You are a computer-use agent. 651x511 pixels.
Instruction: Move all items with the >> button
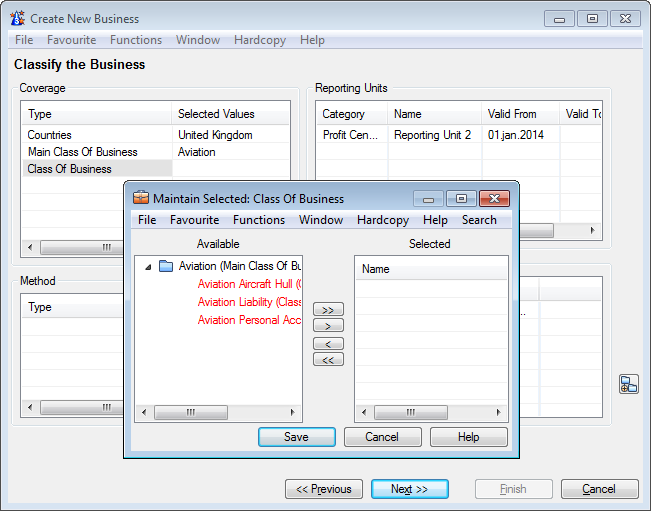point(328,309)
